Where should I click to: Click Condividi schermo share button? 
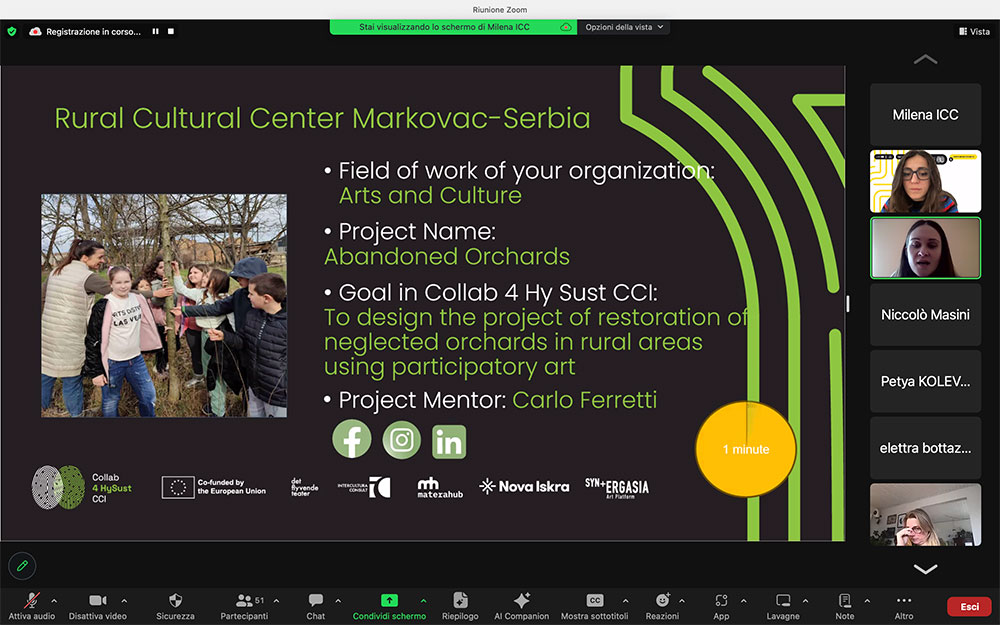pos(389,601)
